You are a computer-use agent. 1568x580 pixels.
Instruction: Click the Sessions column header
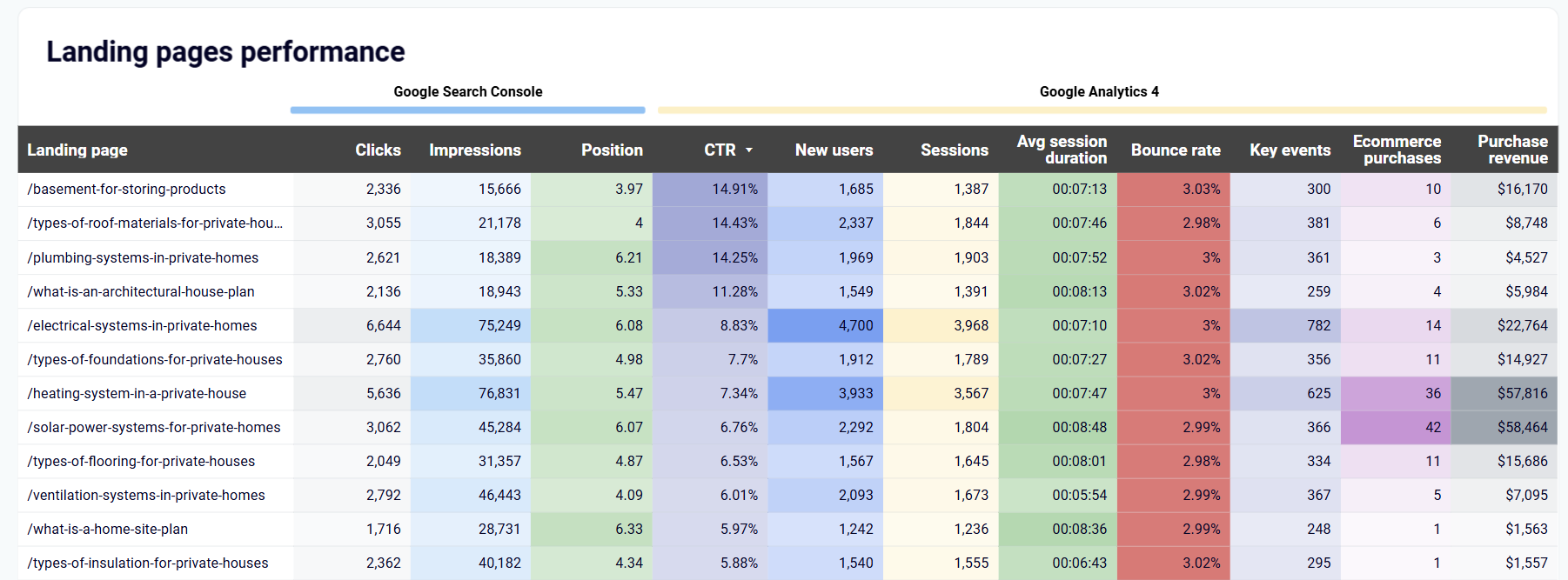(954, 150)
